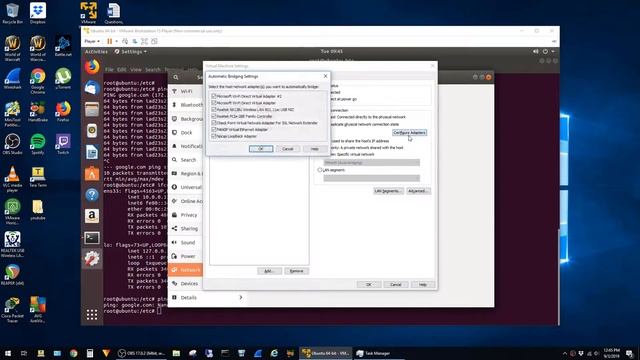Open the Ubuntu Activities overview
The image size is (640, 360).
point(96,52)
